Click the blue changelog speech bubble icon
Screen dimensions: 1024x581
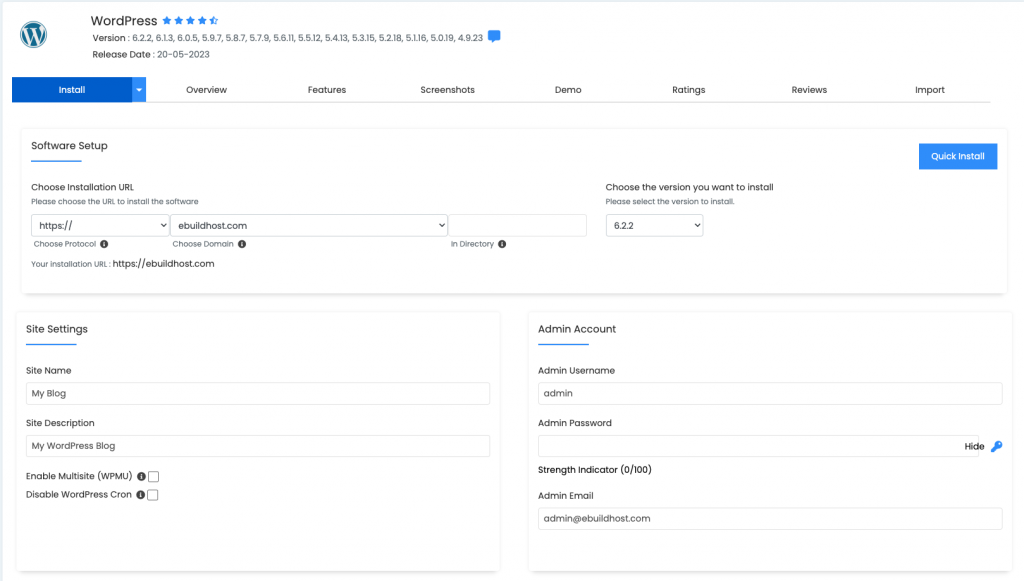pyautogui.click(x=494, y=37)
